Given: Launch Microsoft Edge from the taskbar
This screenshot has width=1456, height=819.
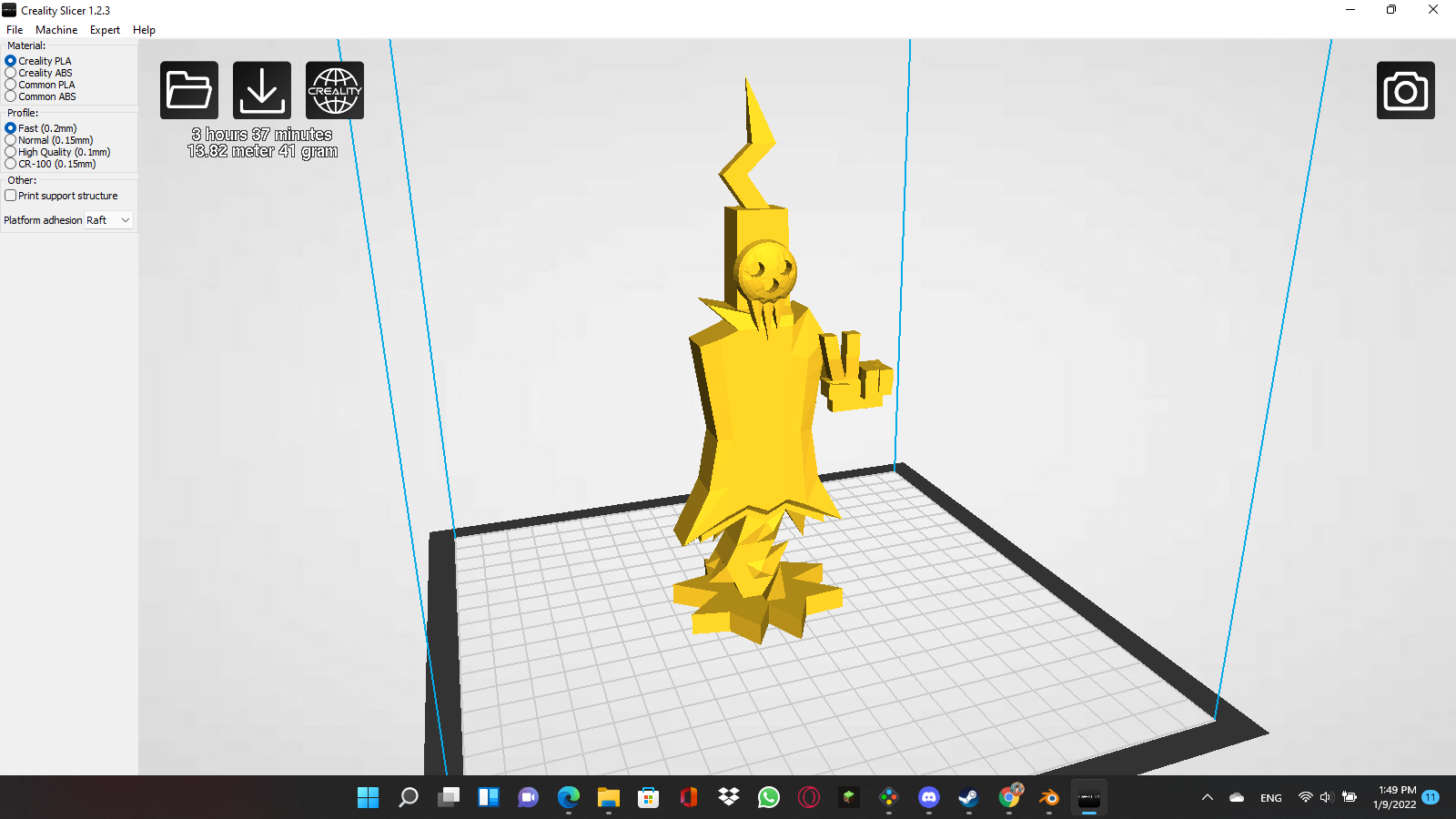Looking at the screenshot, I should pos(569,798).
